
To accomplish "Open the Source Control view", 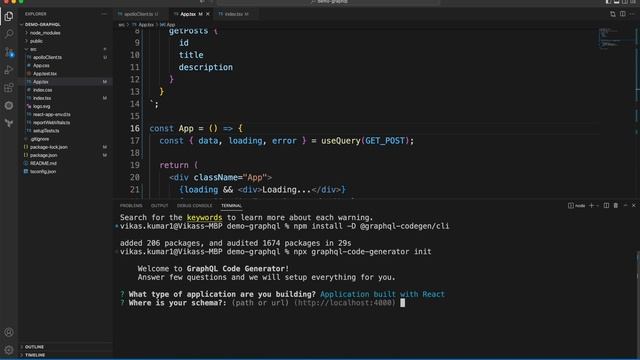I will pyautogui.click(x=9, y=52).
